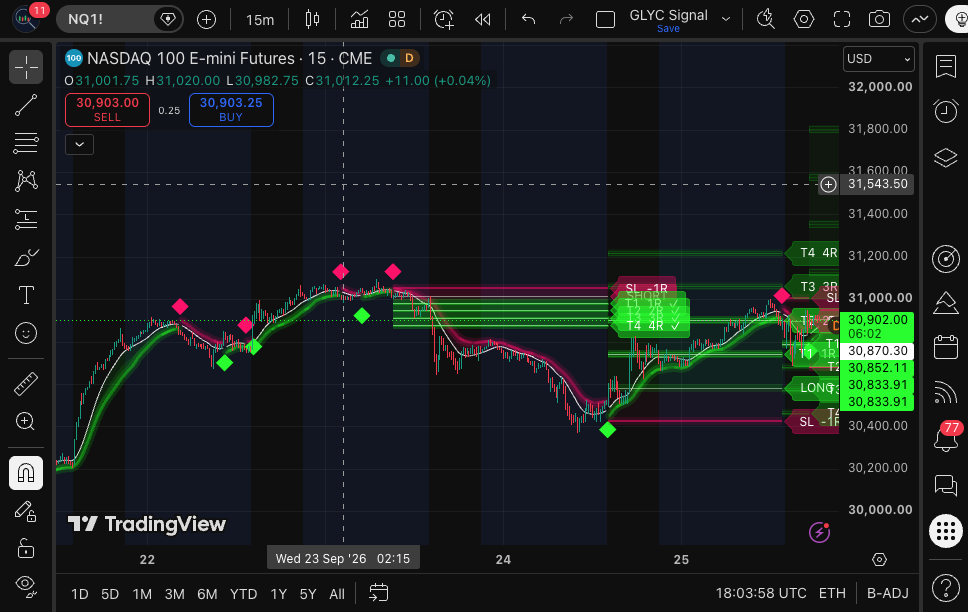Toggle magnet mode snapping
This screenshot has height=612, width=968.
click(26, 473)
